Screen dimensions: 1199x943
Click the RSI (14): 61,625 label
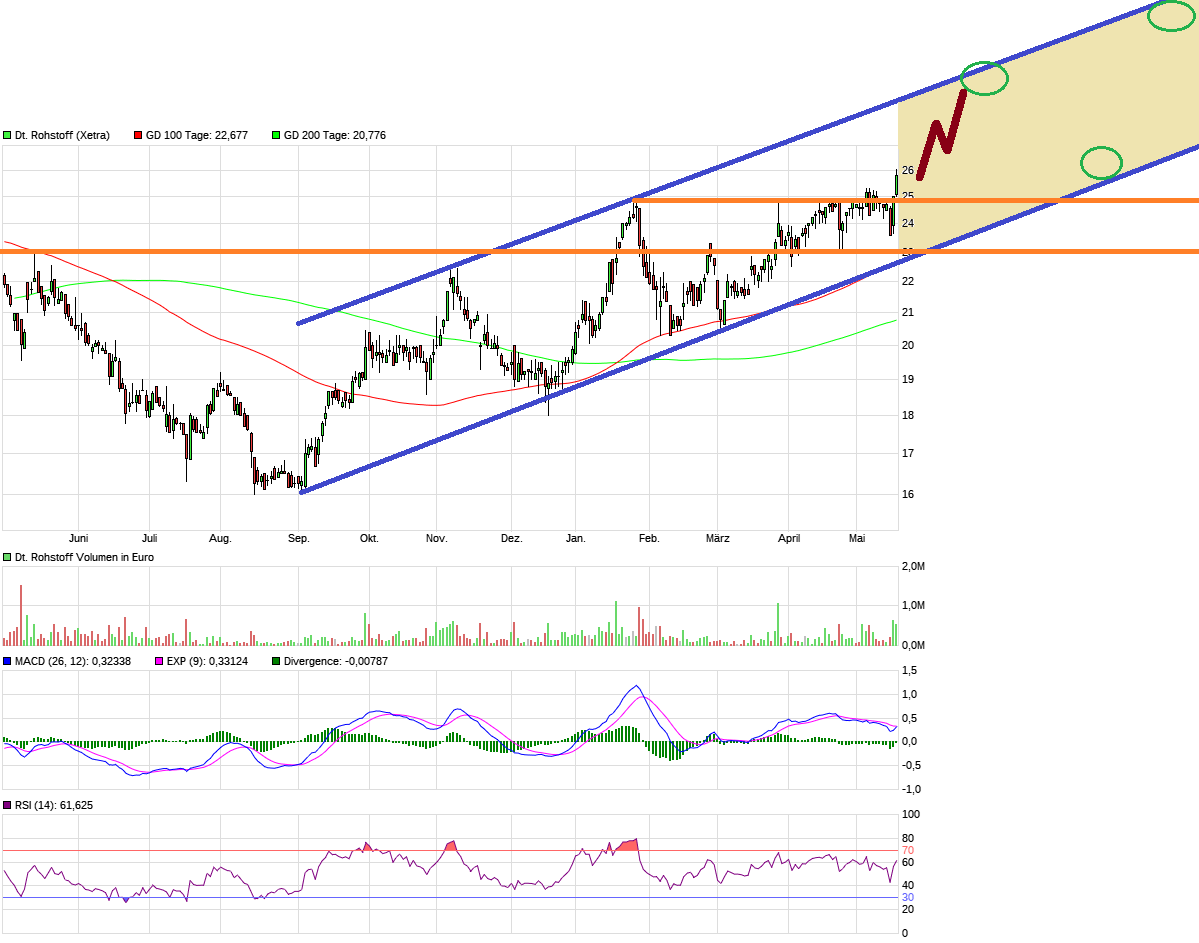click(x=54, y=805)
